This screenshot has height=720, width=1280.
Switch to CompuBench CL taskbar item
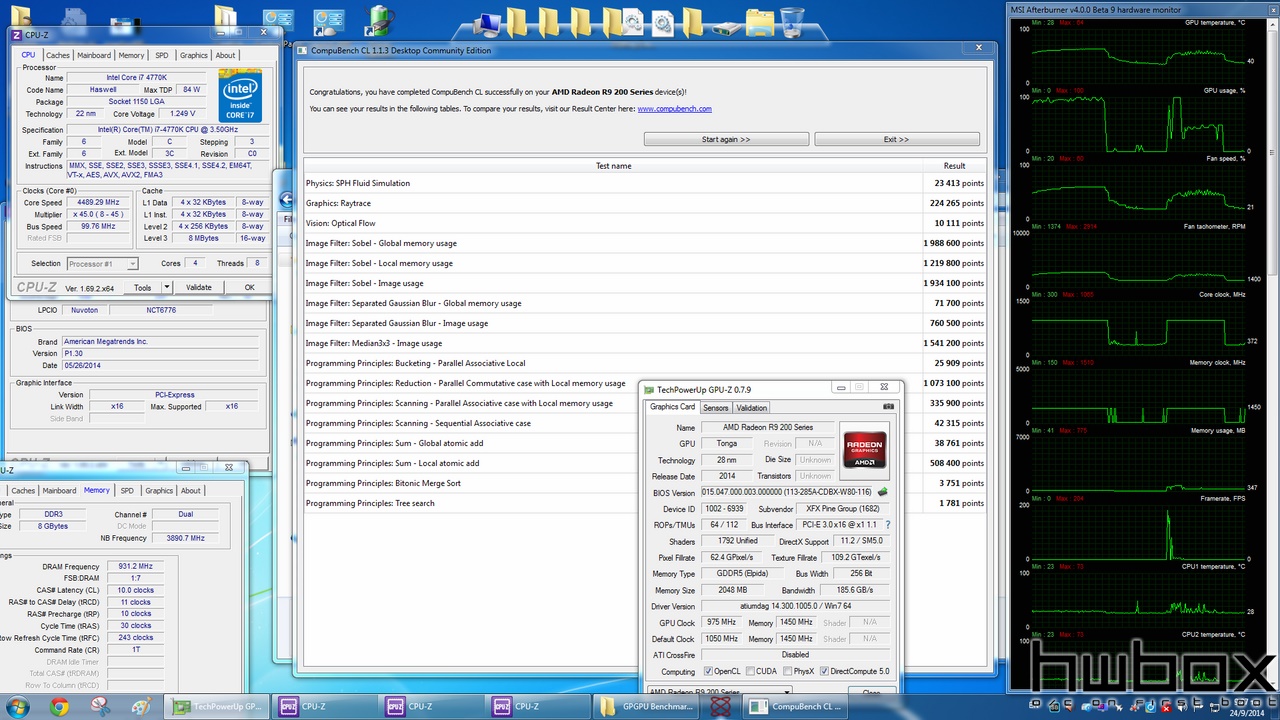pos(796,707)
